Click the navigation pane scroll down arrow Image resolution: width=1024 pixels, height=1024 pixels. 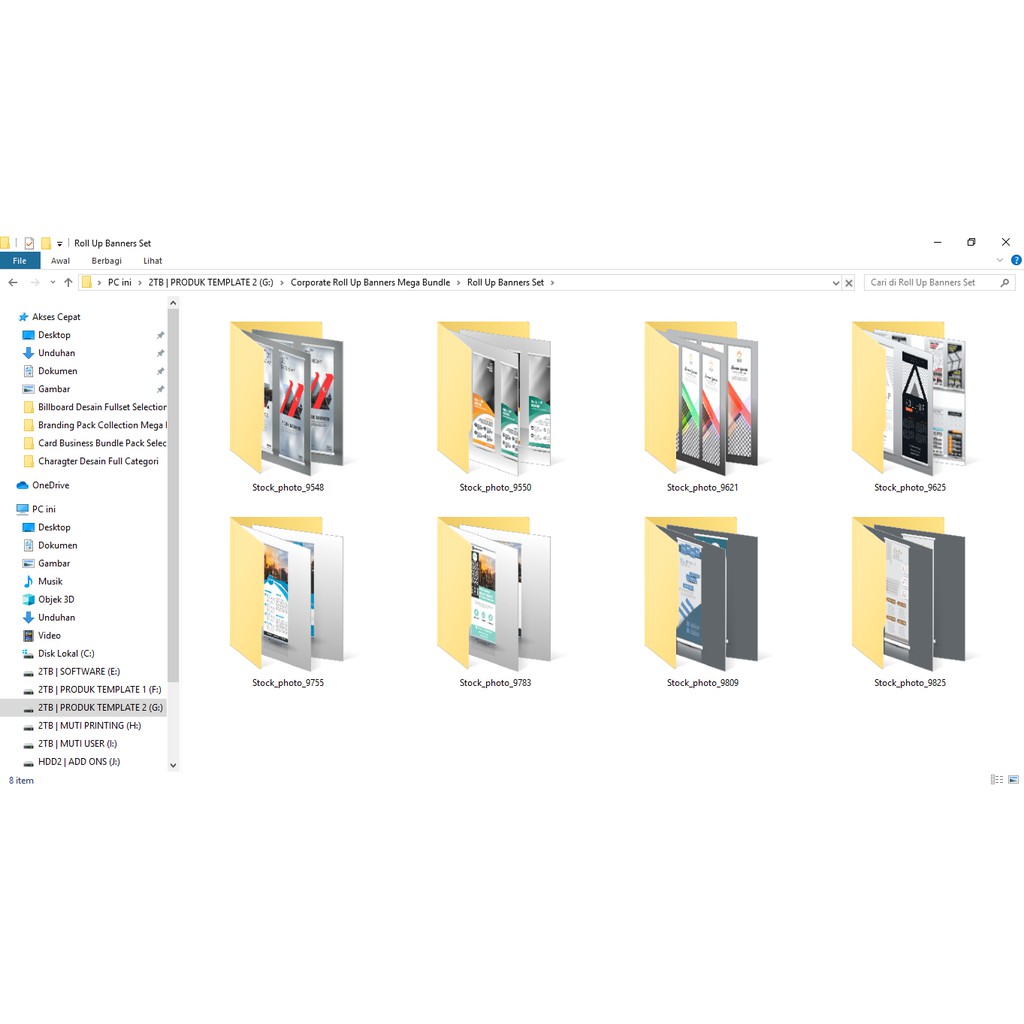[x=173, y=765]
